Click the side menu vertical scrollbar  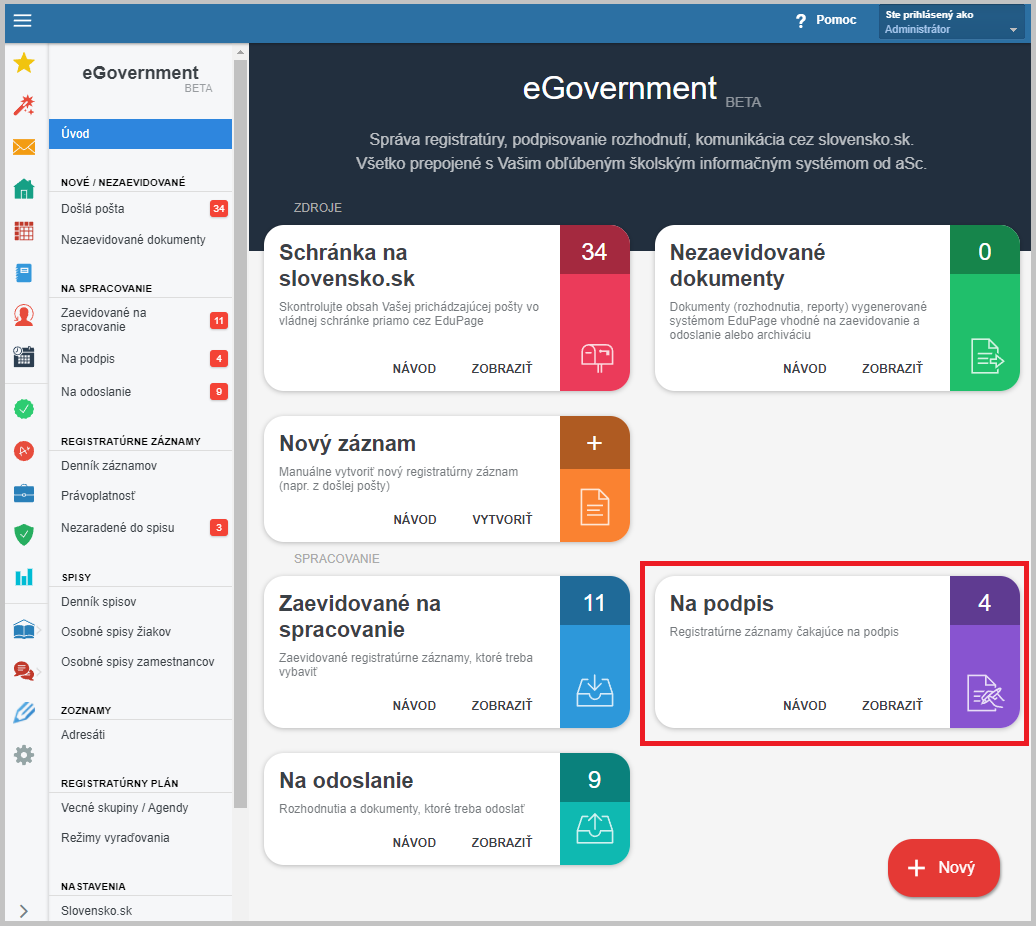(x=240, y=433)
